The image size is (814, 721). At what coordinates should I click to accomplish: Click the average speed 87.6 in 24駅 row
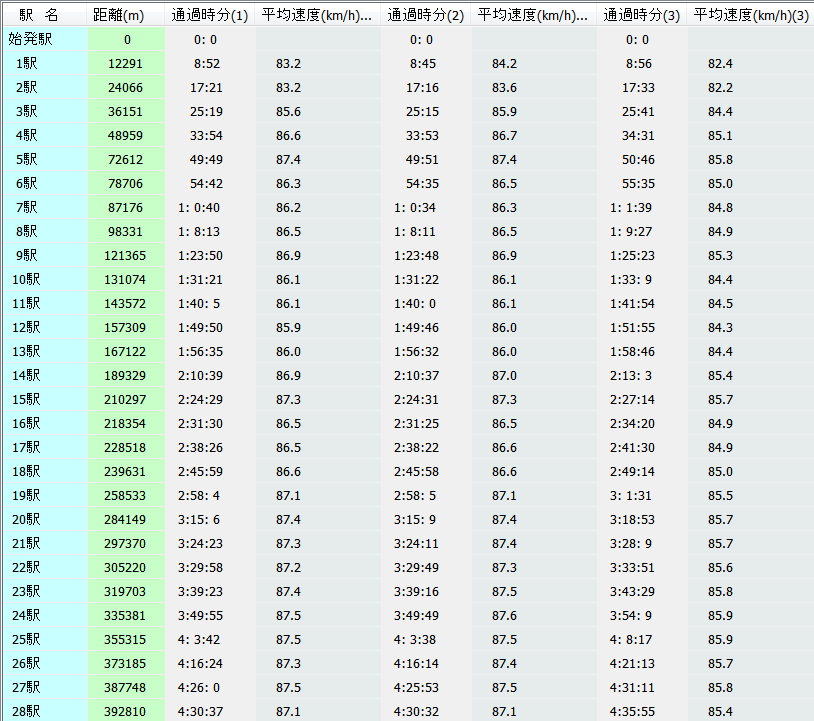[x=505, y=615]
